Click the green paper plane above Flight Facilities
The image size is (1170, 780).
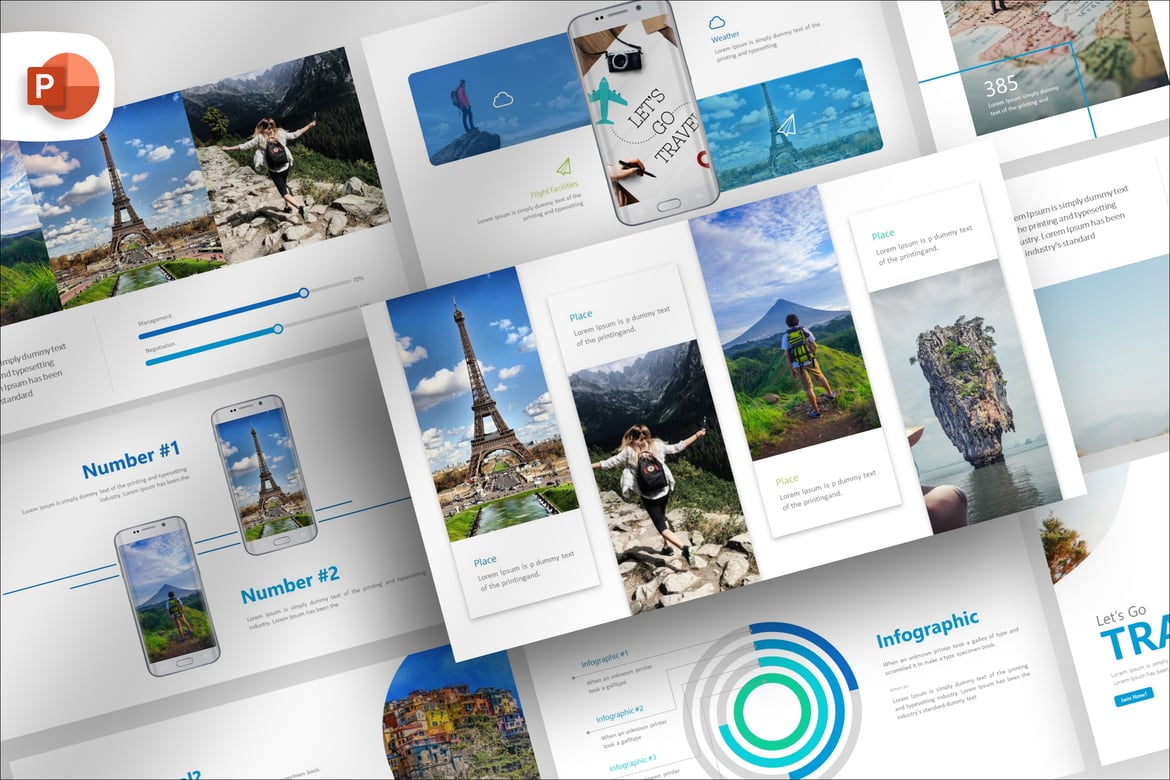click(564, 166)
